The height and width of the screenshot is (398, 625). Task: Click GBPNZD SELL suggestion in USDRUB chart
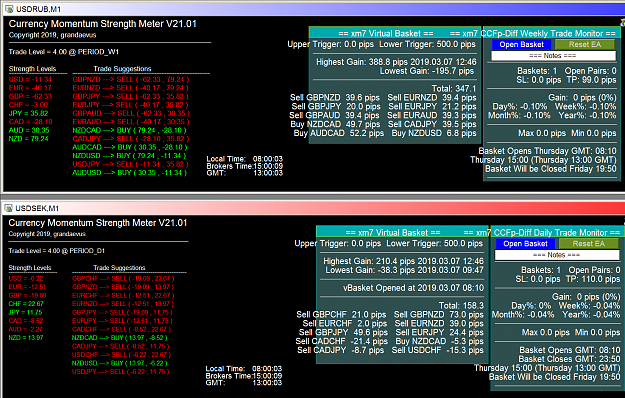(x=131, y=79)
